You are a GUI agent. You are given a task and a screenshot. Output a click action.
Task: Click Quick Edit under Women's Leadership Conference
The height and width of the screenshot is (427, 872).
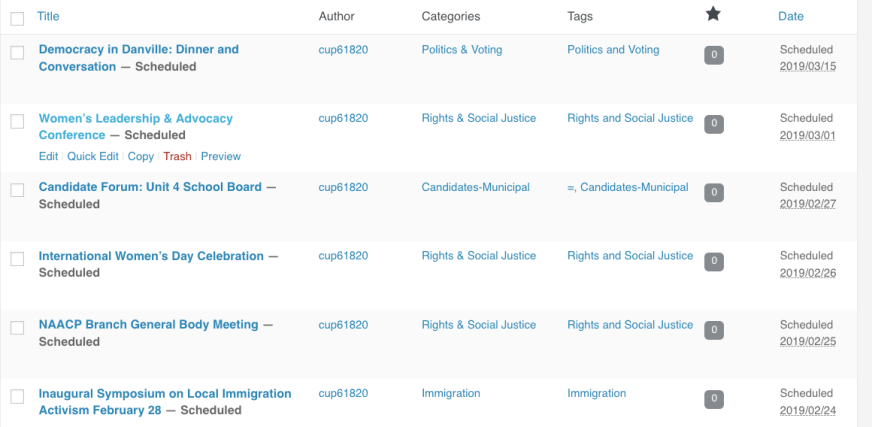pyautogui.click(x=93, y=156)
